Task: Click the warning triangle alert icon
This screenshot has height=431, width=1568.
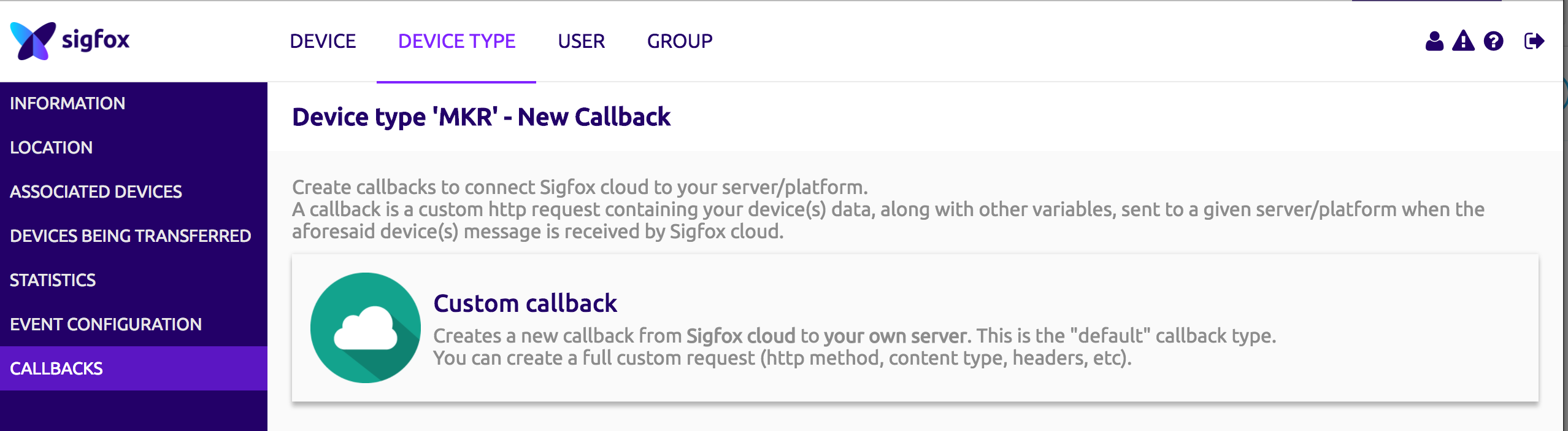Action: 1463,41
